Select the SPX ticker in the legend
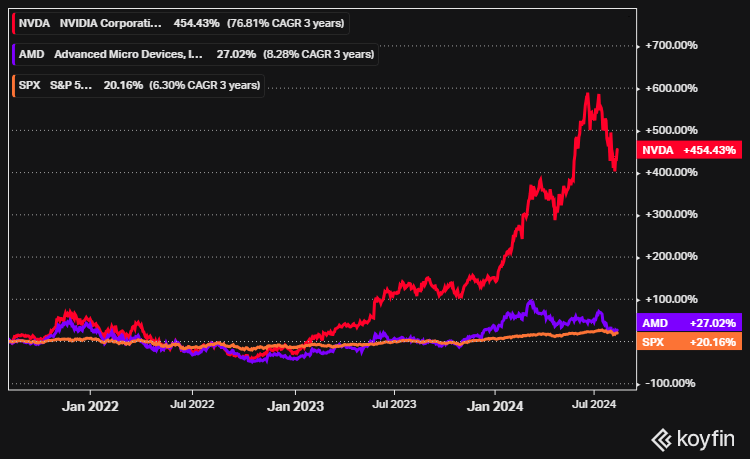Viewport: 750px width, 459px height. click(x=30, y=86)
